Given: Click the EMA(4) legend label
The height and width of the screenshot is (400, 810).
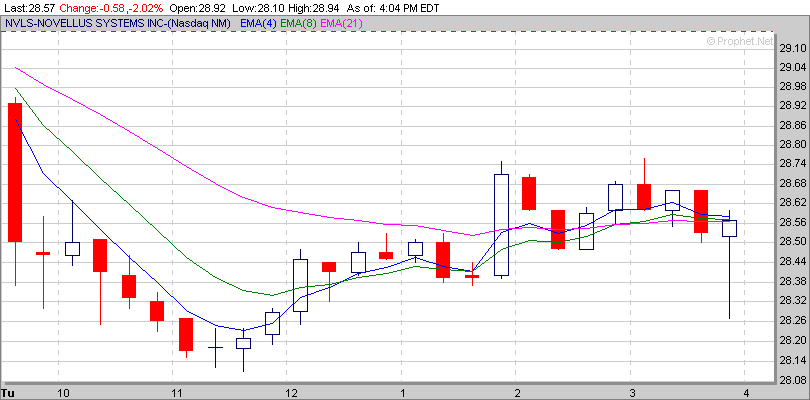Looking at the screenshot, I should 258,23.
